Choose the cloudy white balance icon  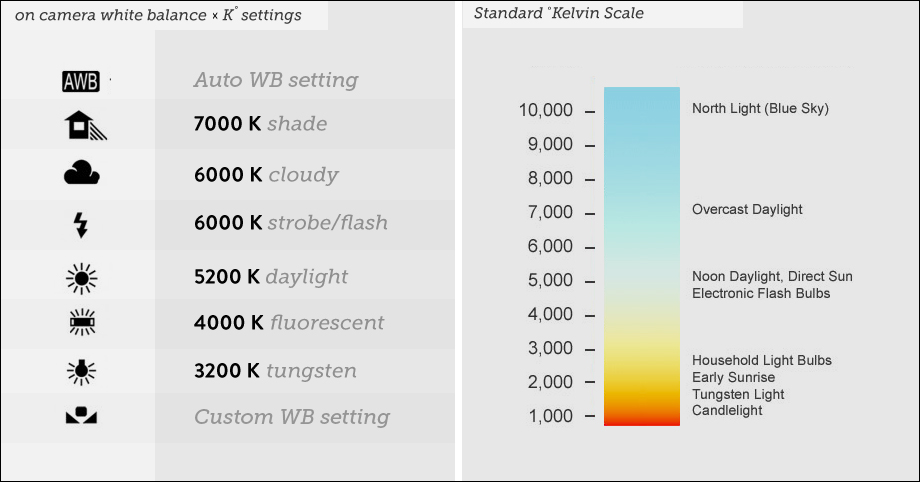[x=82, y=175]
